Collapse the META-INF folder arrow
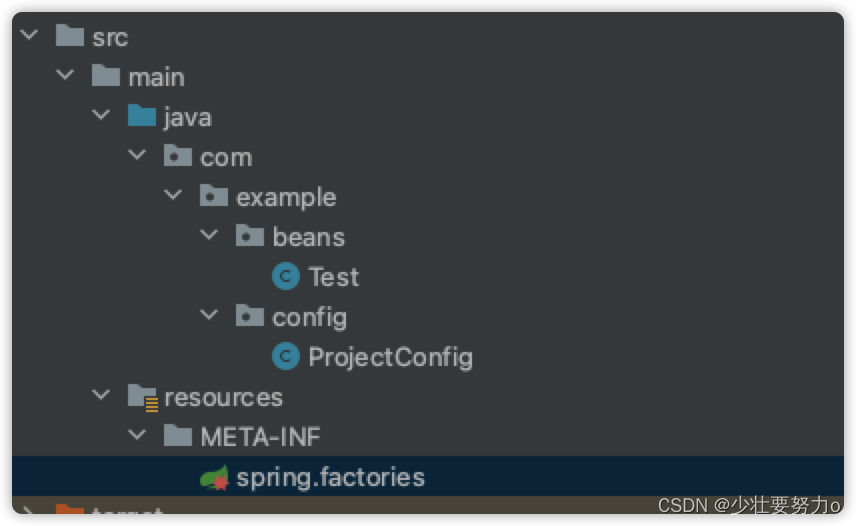The height and width of the screenshot is (526, 856). pos(137,436)
